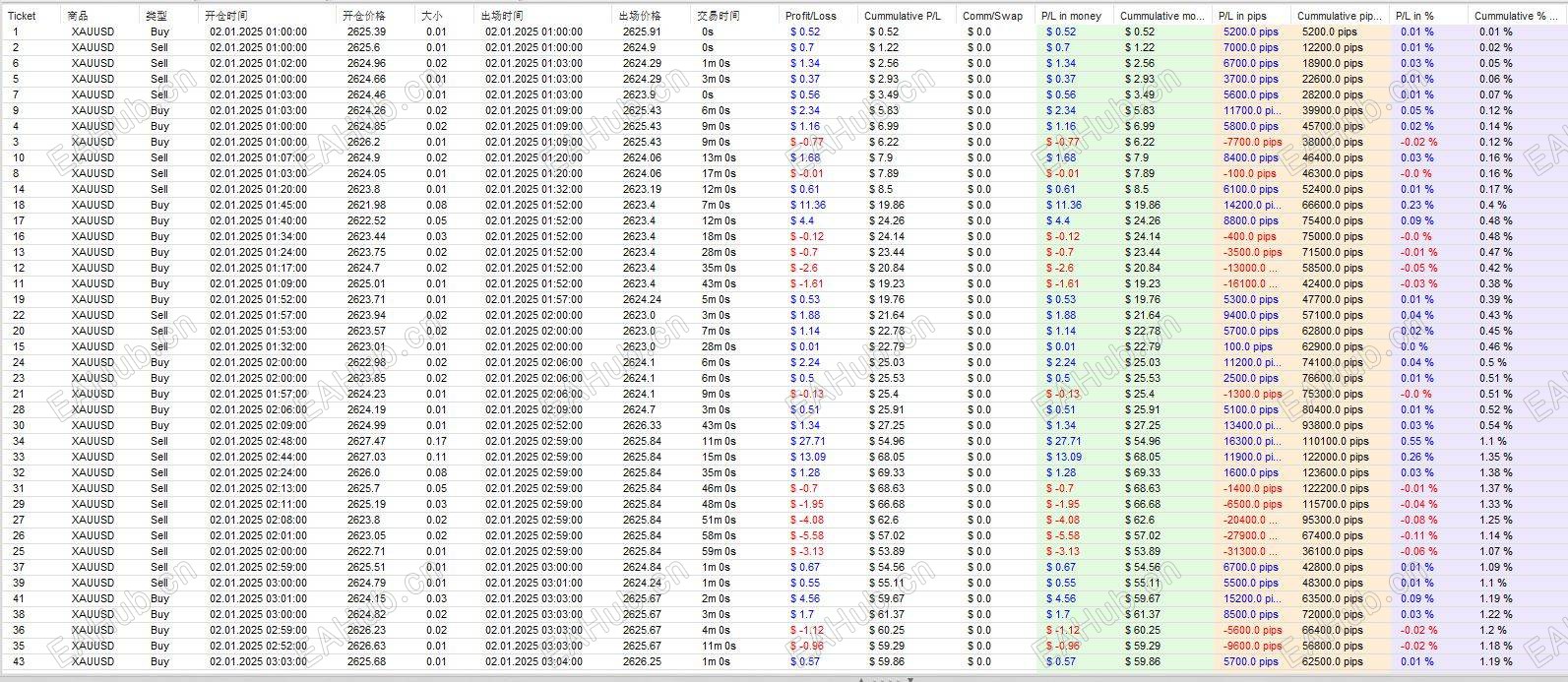Click the exit price 2626.25
1568x682 pixels.
tap(642, 661)
